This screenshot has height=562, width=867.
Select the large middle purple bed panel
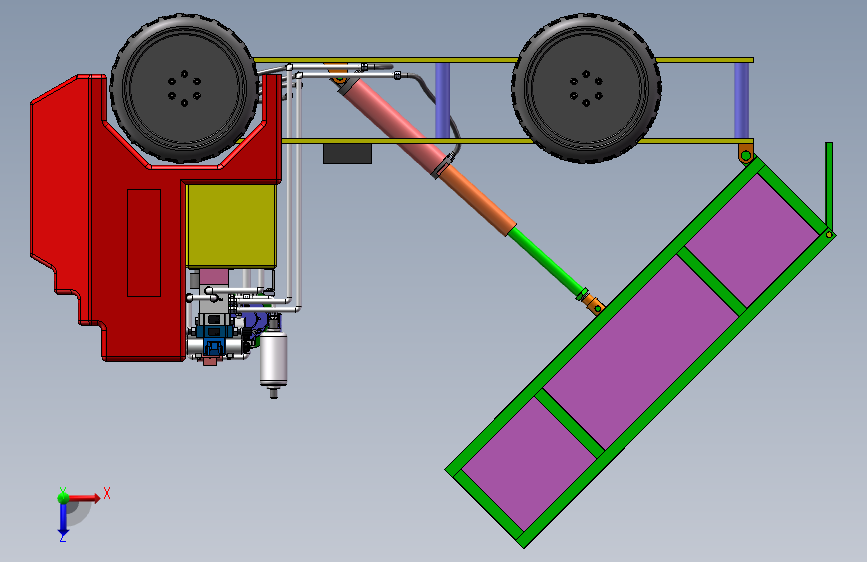[643, 351]
